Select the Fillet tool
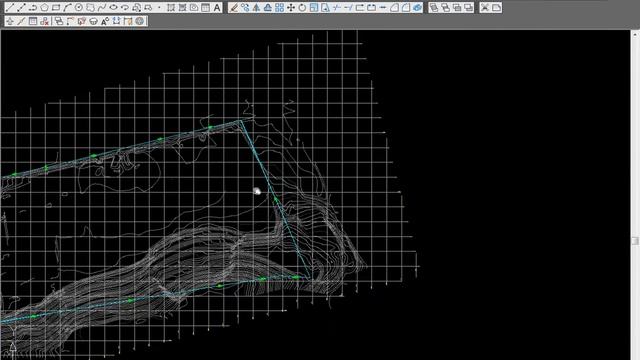The image size is (640, 360). coord(406,8)
